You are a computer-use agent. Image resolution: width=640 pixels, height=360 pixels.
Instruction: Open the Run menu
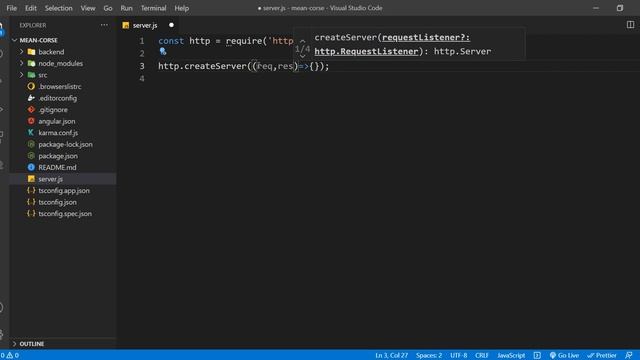coord(127,8)
